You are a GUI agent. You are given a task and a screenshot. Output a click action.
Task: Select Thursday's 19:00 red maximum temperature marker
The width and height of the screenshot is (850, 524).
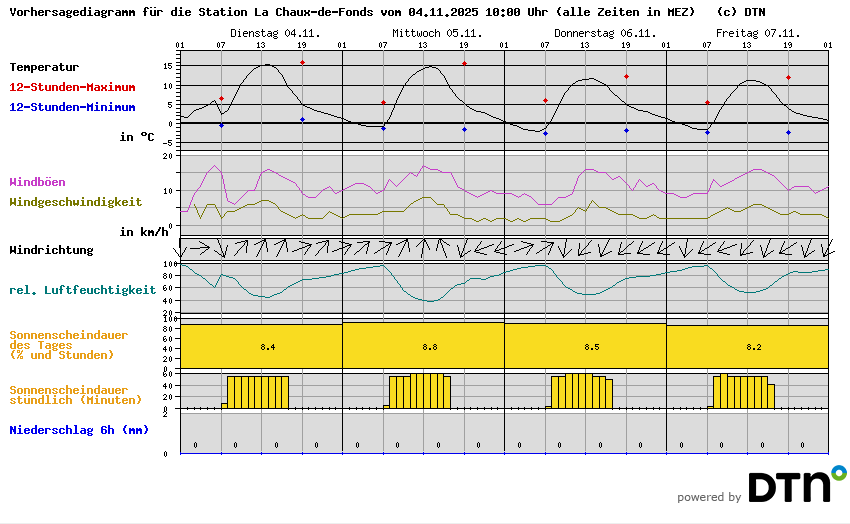626,77
